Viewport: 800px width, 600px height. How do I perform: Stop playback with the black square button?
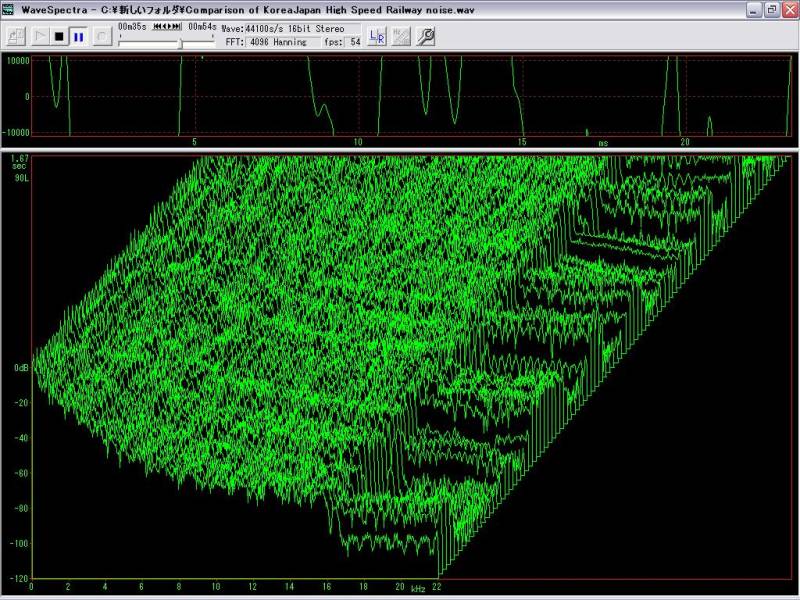pyautogui.click(x=59, y=36)
